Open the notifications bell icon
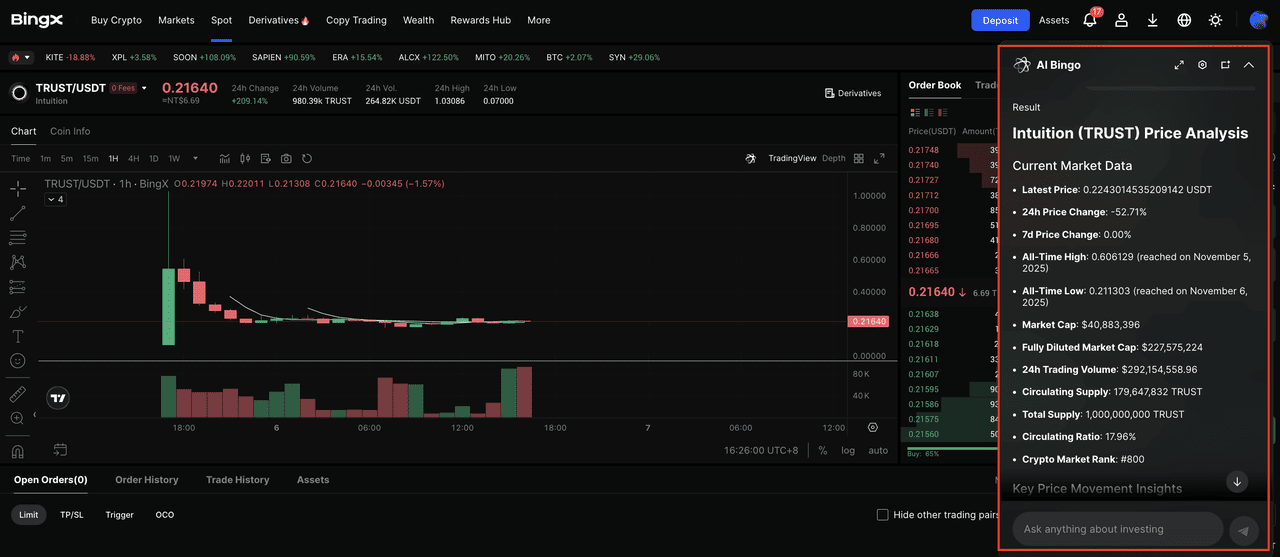The image size is (1280, 557). 1090,20
